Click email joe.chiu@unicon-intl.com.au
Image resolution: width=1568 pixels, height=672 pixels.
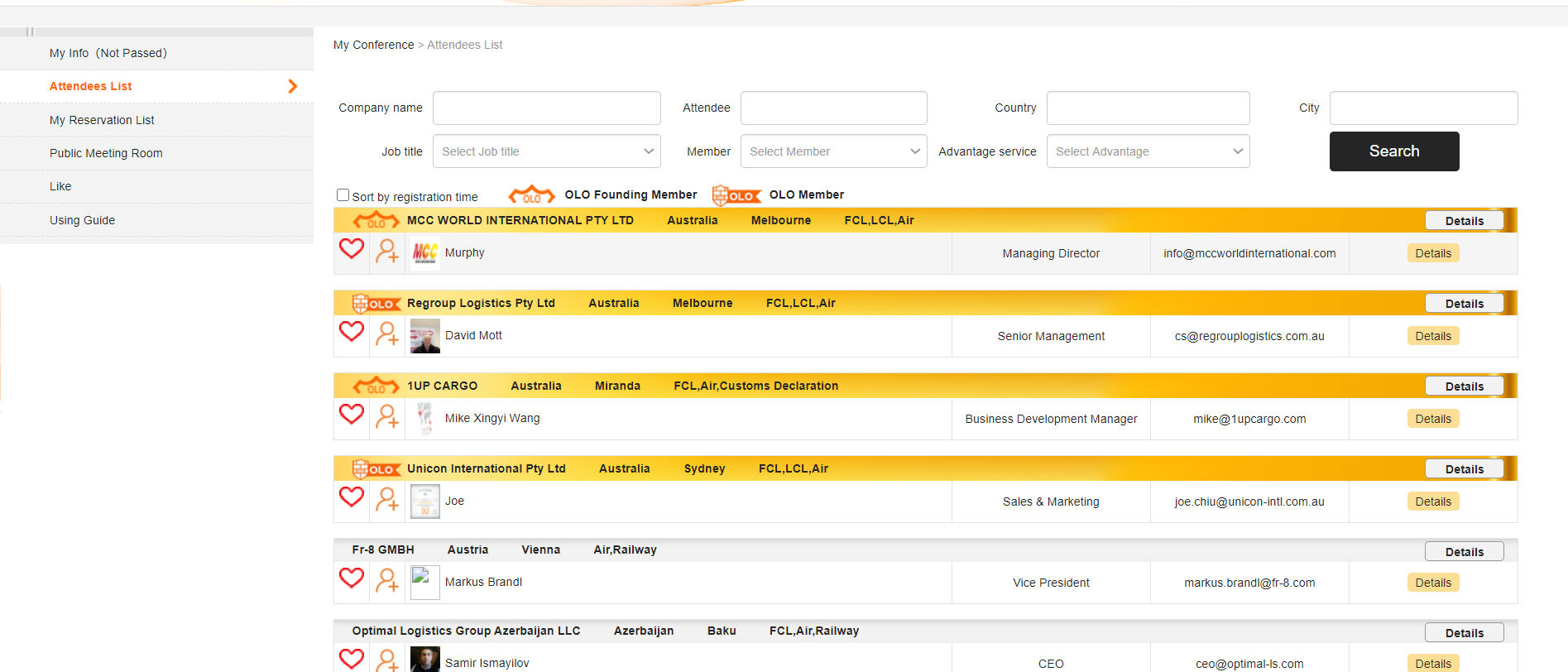[1249, 502]
